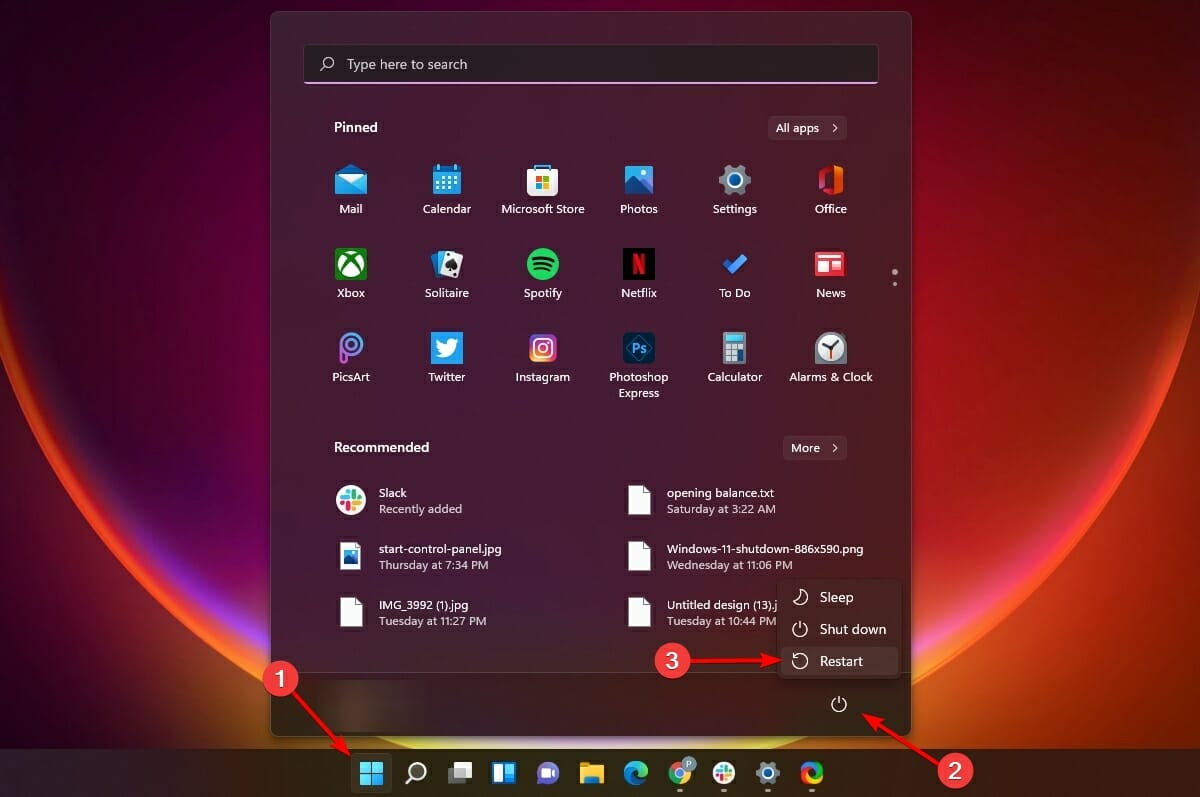Launch Microsoft Edge from the taskbar

point(636,773)
